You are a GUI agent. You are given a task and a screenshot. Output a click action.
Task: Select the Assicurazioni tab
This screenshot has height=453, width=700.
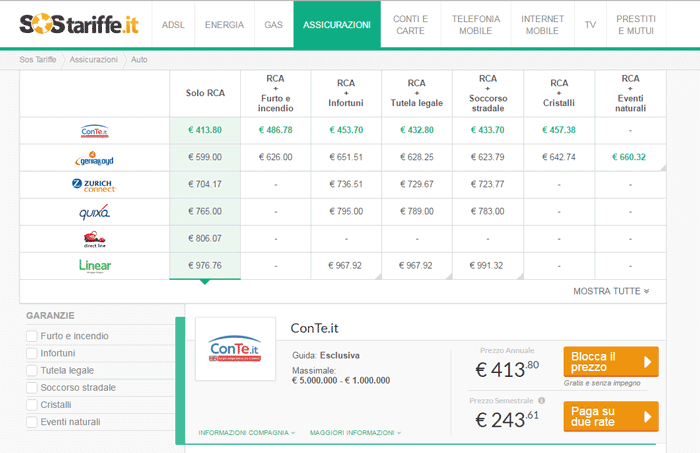pyautogui.click(x=337, y=25)
